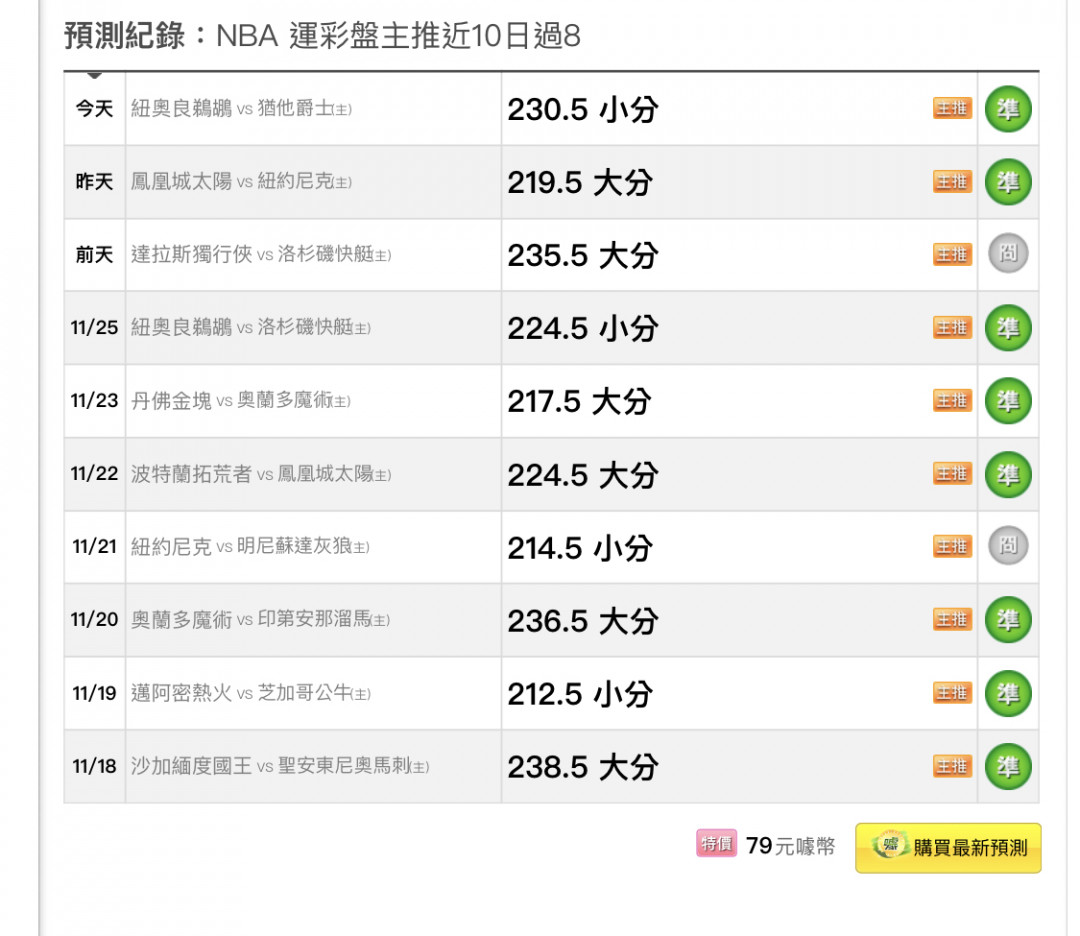Click 購買最新預測 yellow button
This screenshot has height=936, width=1080.
coord(948,848)
